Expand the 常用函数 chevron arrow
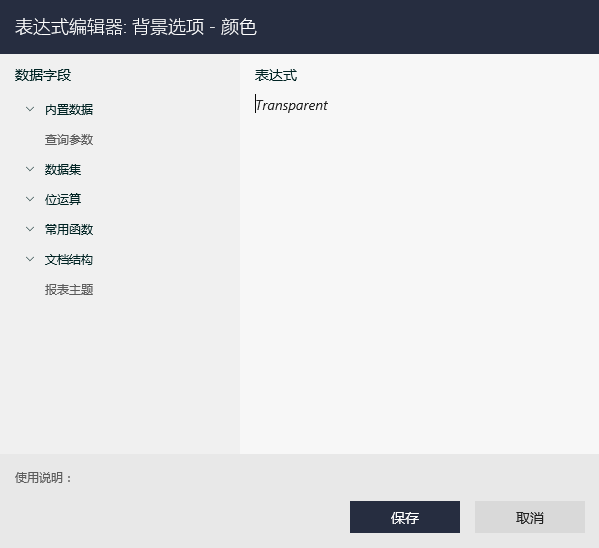 [x=30, y=229]
